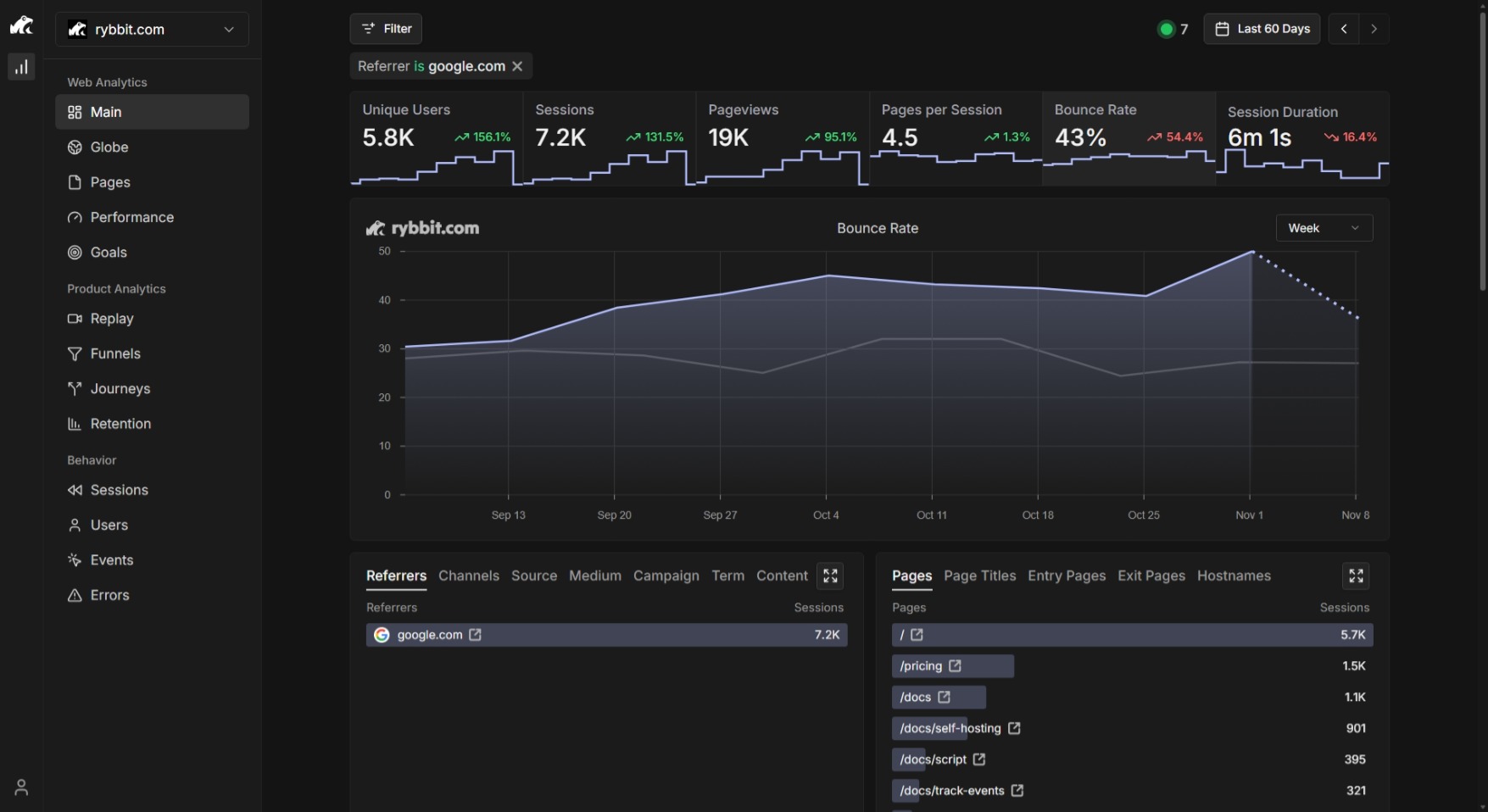
Task: Open the Funnels page from sidebar
Action: [x=115, y=354]
